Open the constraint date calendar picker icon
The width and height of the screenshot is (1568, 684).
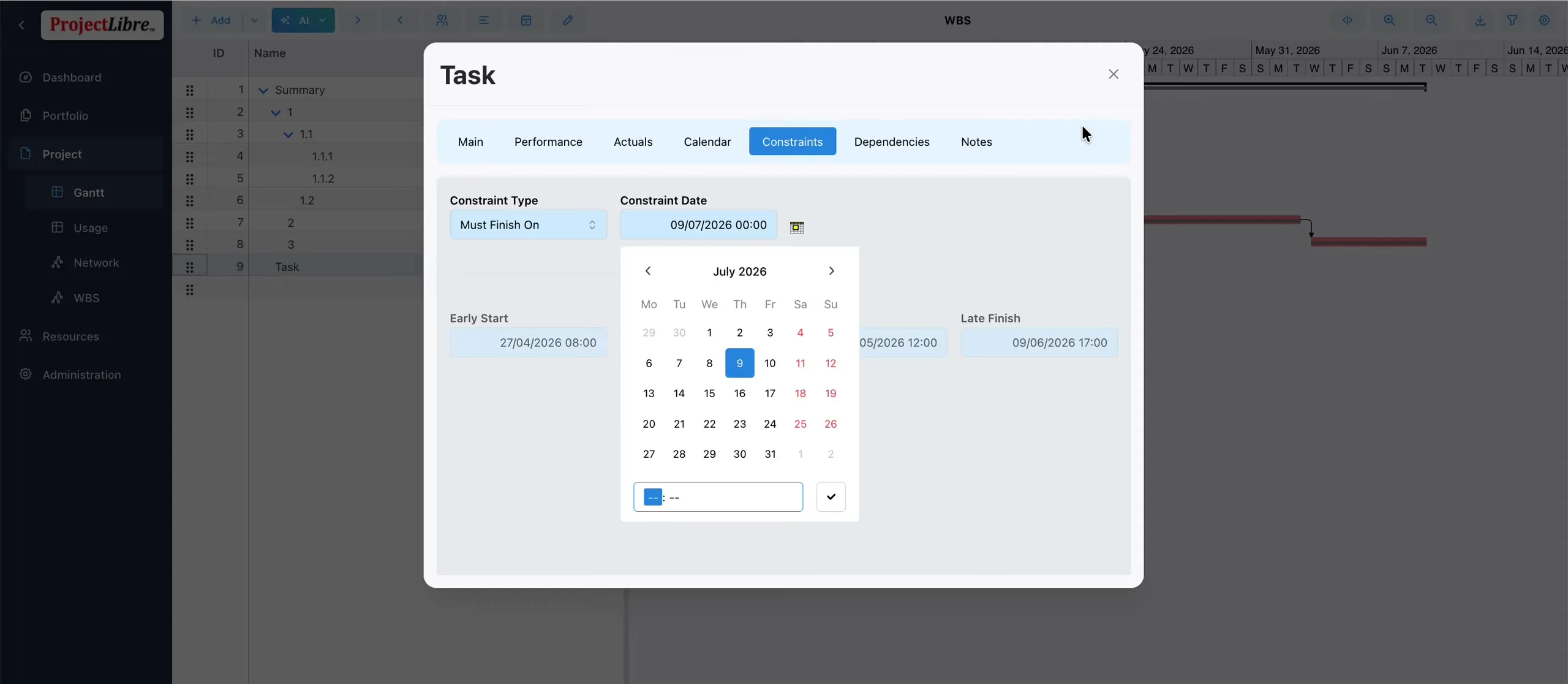click(796, 227)
